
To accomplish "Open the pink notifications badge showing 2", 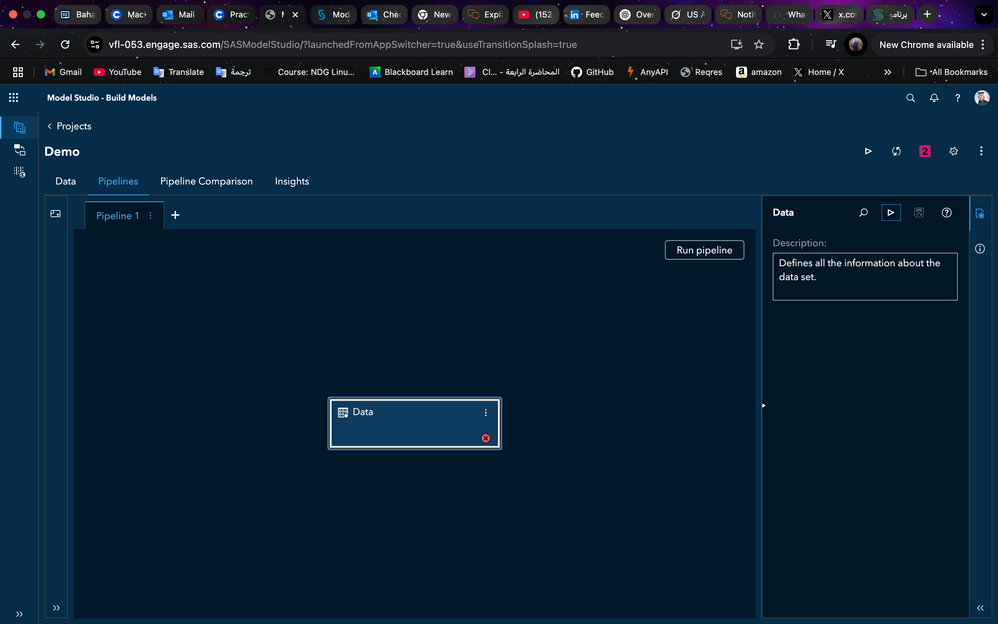I will coord(925,152).
